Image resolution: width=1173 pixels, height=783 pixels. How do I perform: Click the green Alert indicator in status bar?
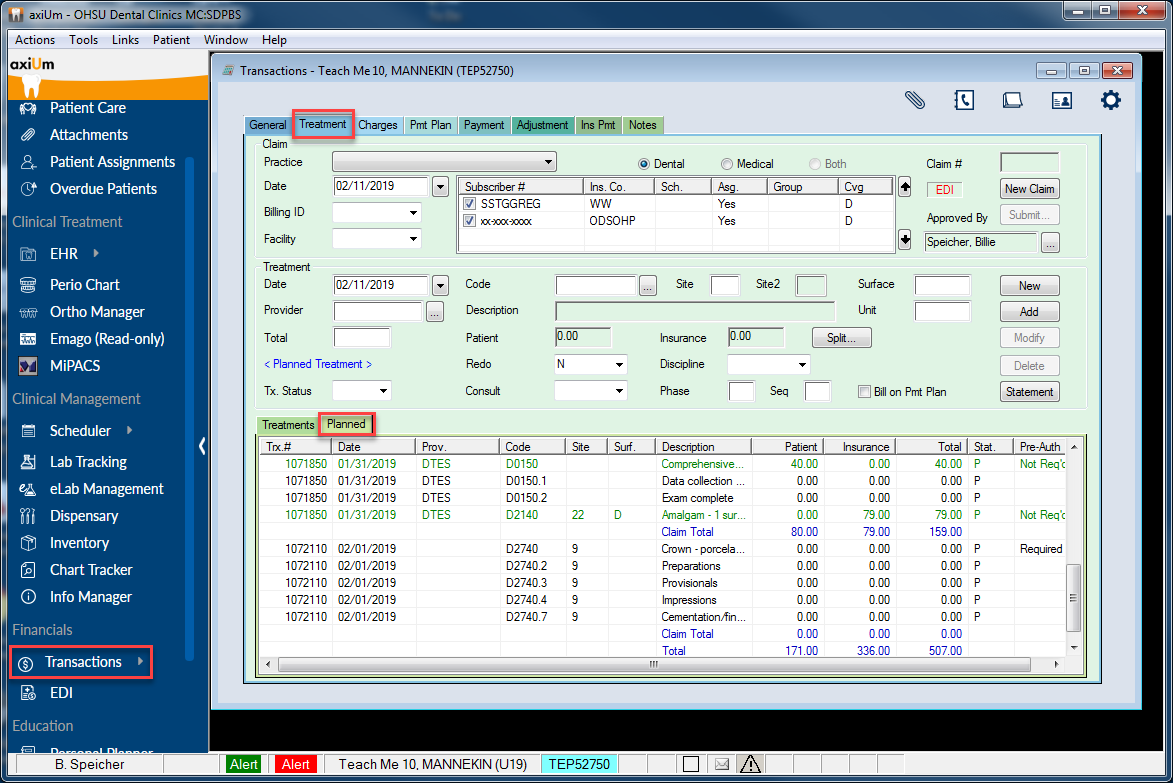(244, 764)
